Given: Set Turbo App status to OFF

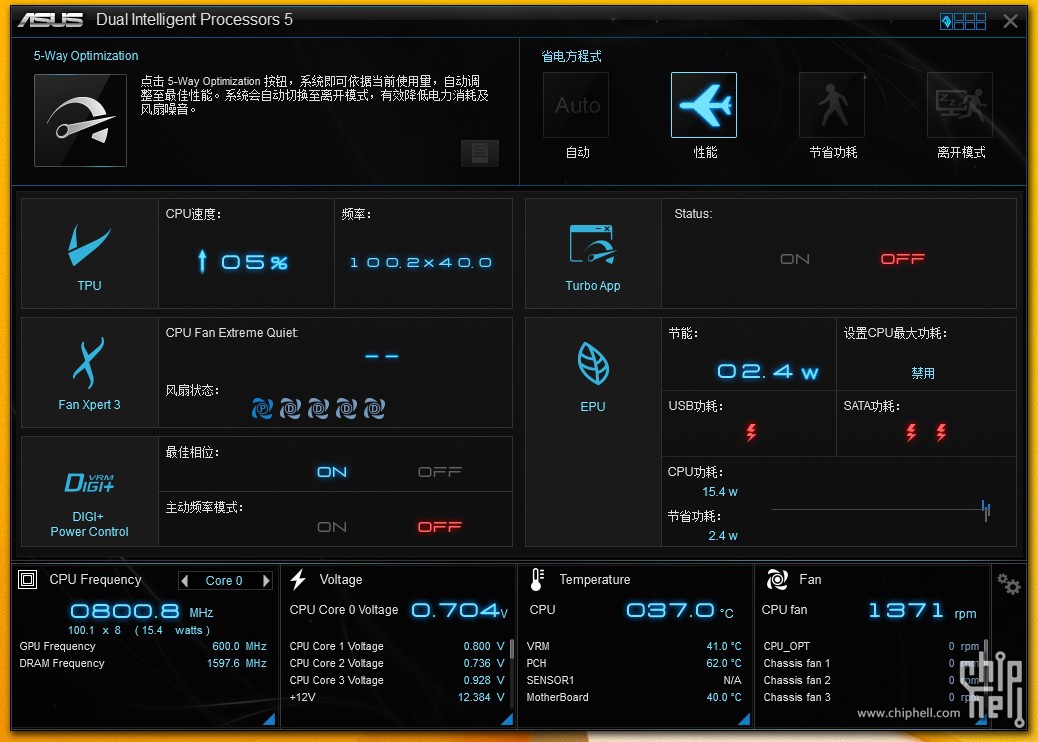Looking at the screenshot, I should pos(902,259).
